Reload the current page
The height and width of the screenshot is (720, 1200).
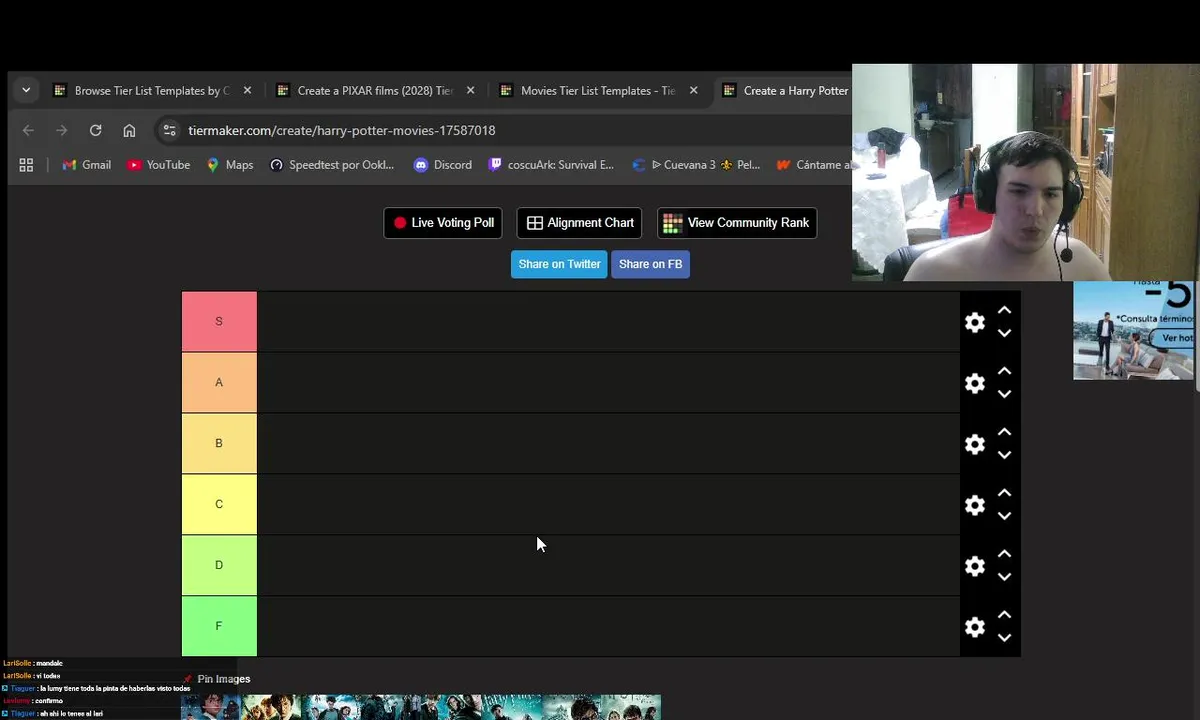pos(95,130)
